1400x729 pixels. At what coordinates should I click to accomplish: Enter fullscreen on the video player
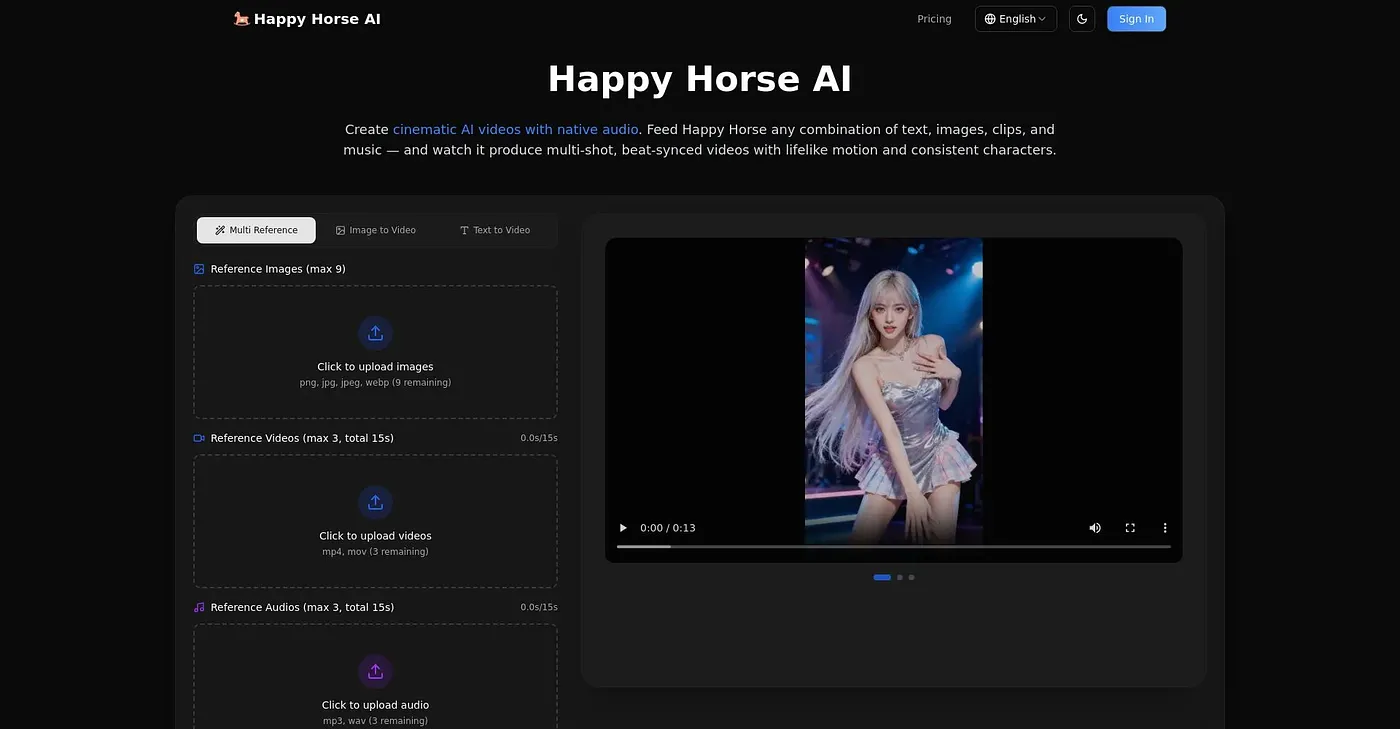coord(1130,528)
